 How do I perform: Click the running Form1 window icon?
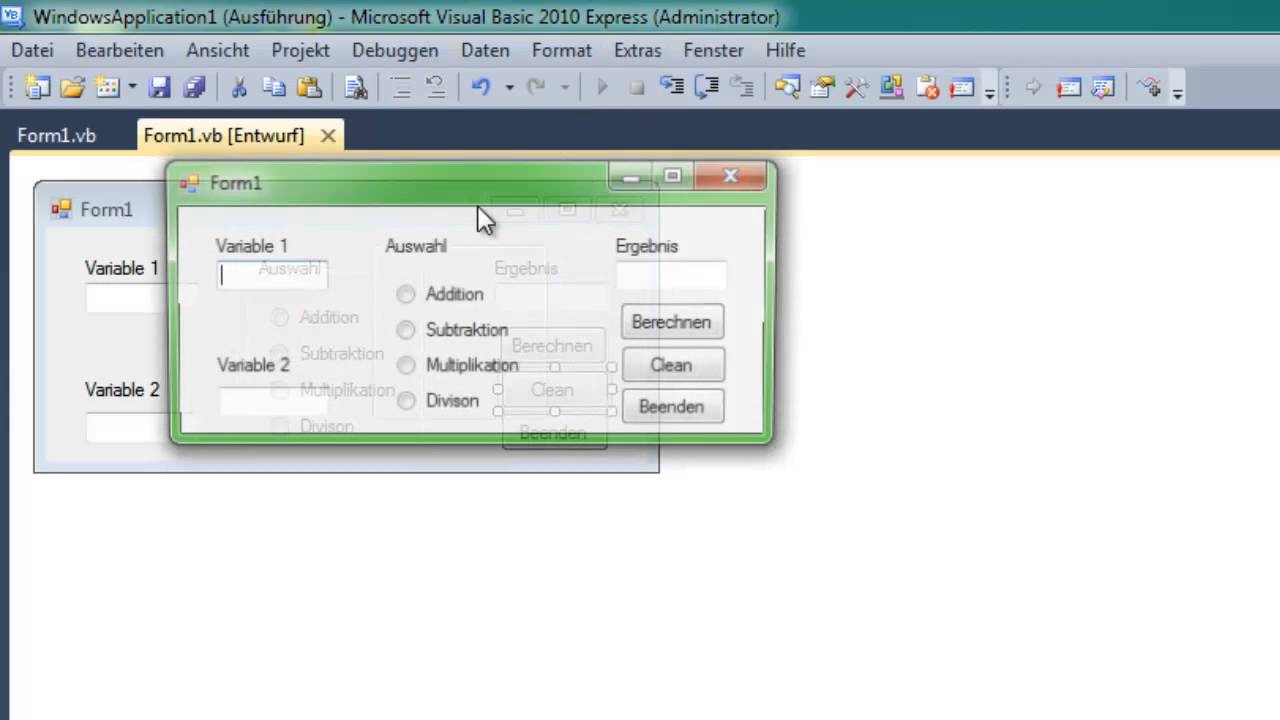coord(189,183)
